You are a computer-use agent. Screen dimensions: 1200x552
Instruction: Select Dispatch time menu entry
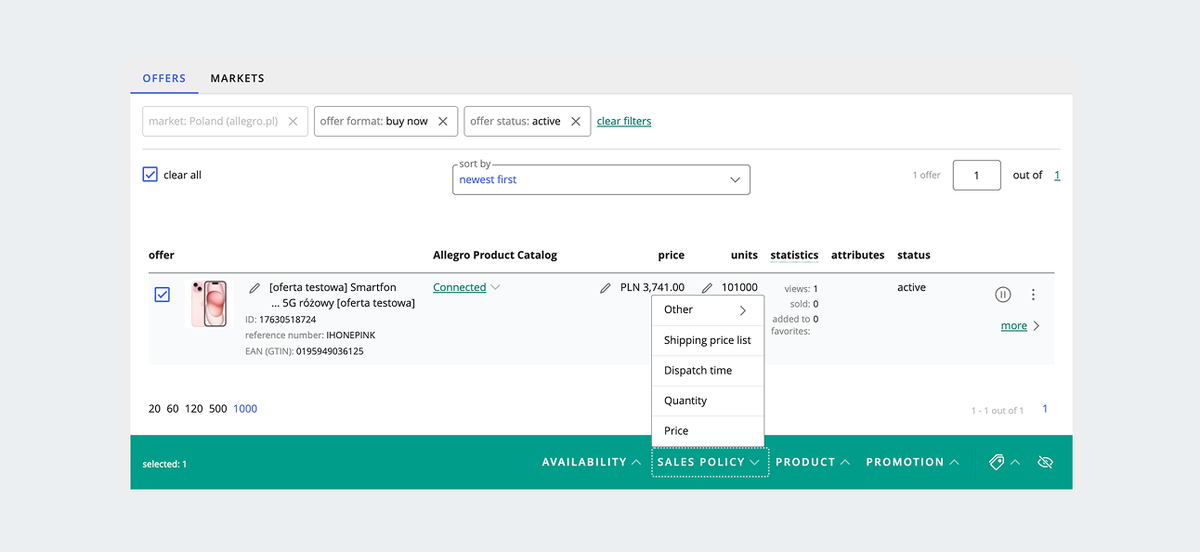(698, 370)
